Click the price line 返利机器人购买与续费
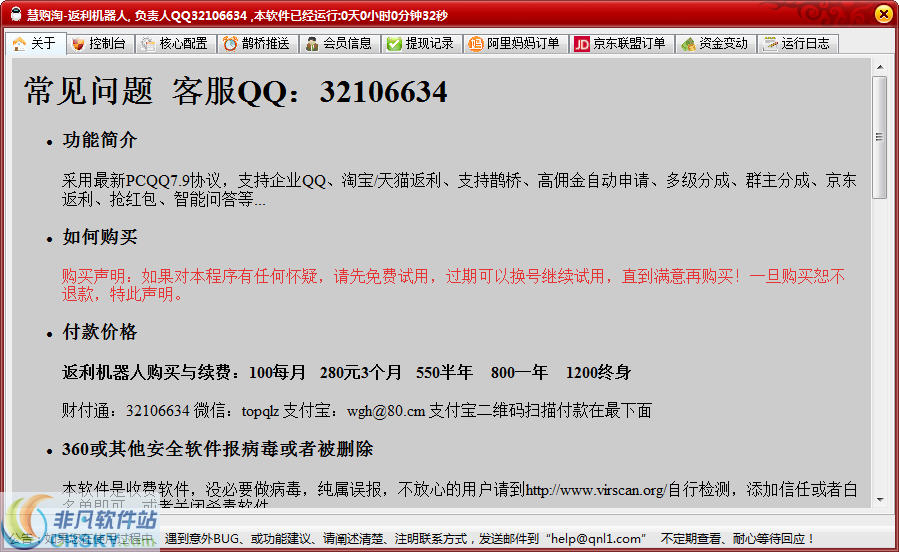 click(x=346, y=373)
